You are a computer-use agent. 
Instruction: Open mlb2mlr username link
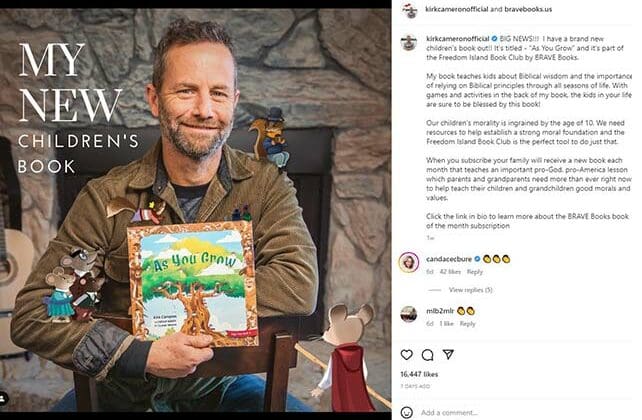coord(440,311)
